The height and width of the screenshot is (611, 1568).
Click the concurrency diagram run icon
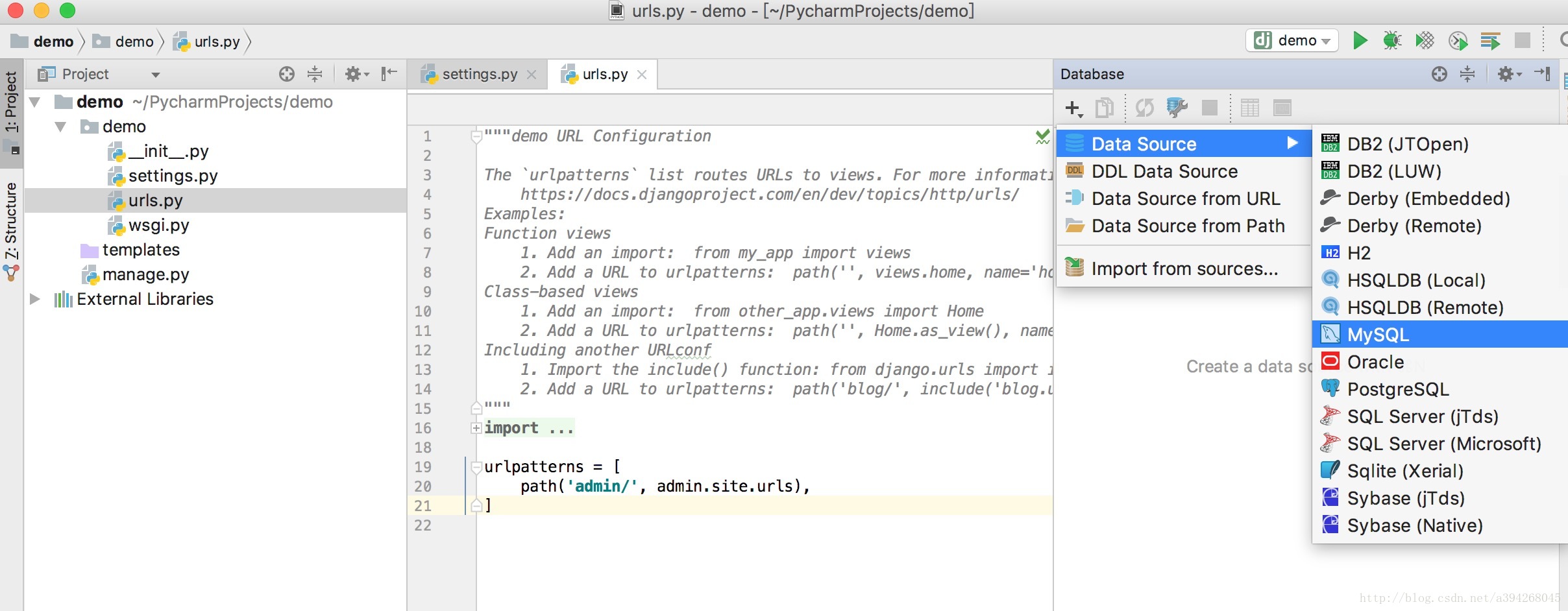1490,41
